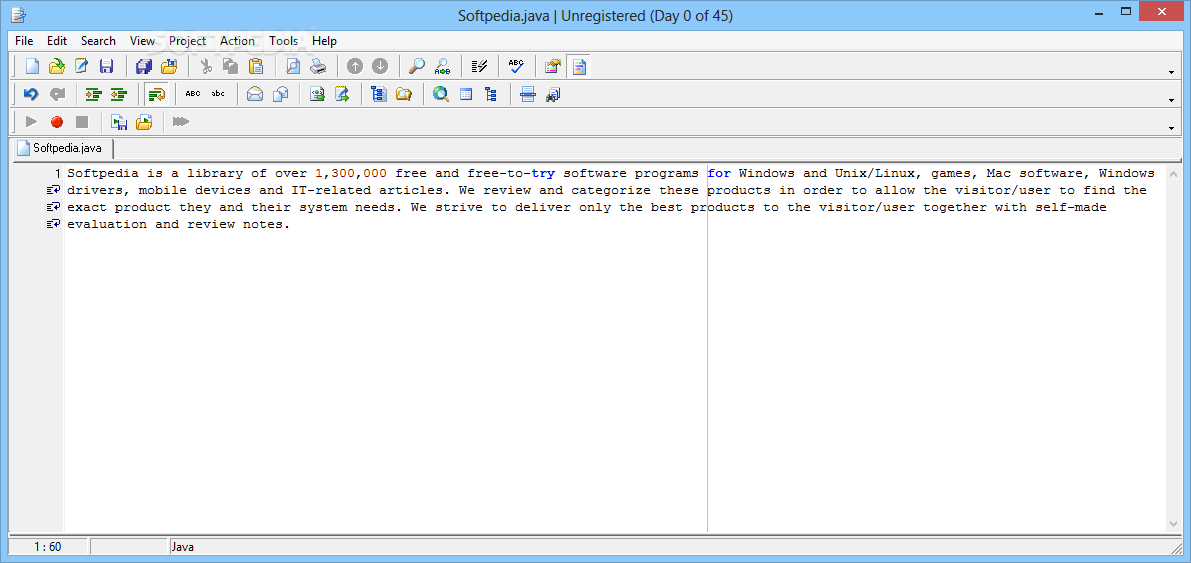Open the preferences settings icon
Image resolution: width=1191 pixels, height=563 pixels.
552,67
